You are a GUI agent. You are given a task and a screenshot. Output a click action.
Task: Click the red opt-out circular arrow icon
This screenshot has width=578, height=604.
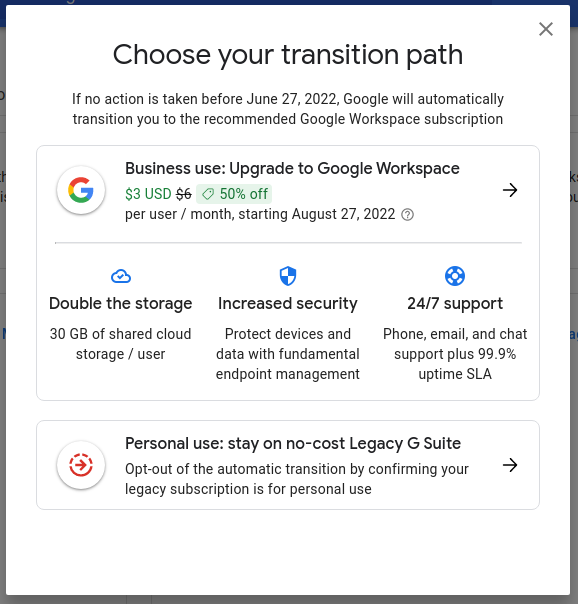tap(81, 465)
